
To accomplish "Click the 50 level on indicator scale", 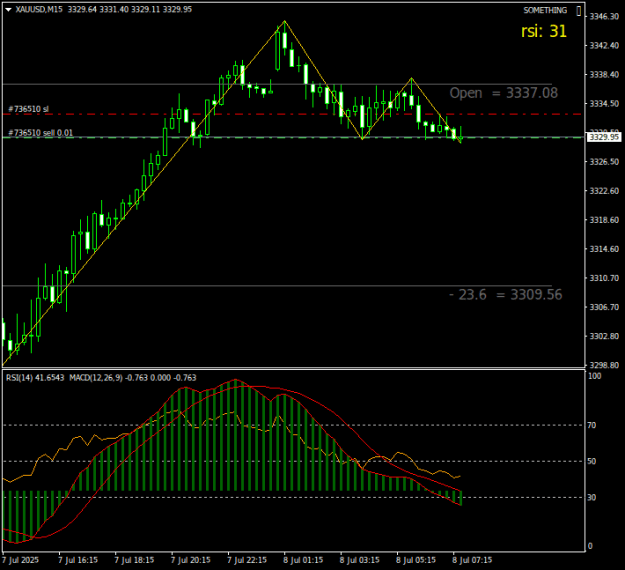I will click(x=592, y=461).
